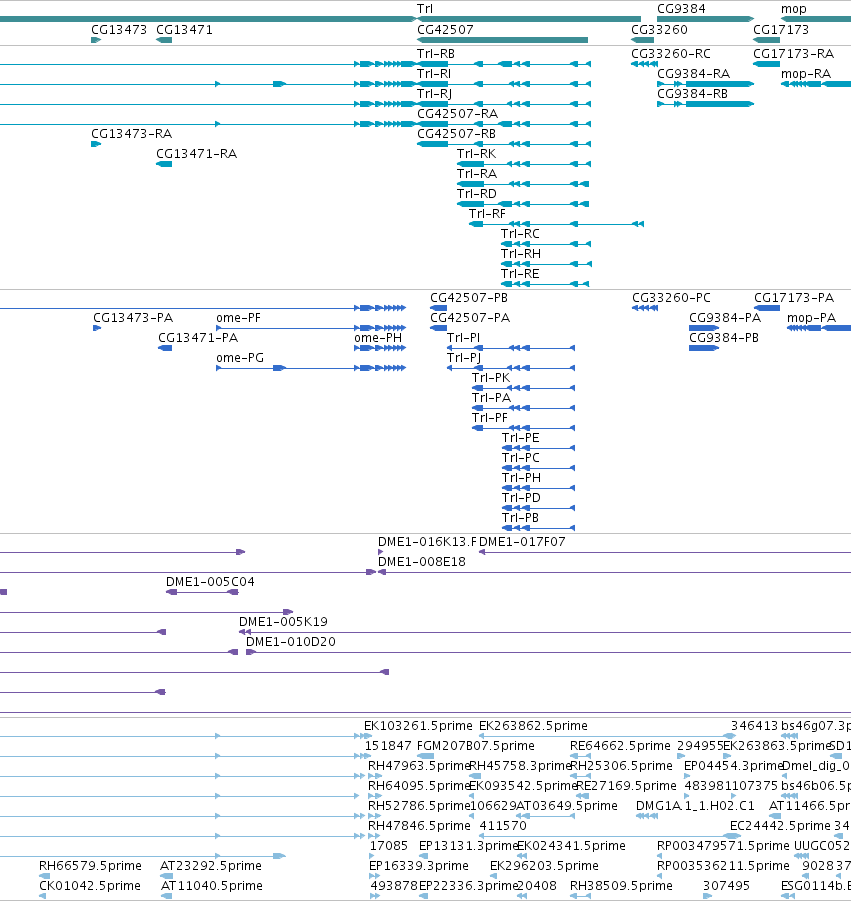
Task: Select the Trl-RI transcript label
Action: pos(434,74)
